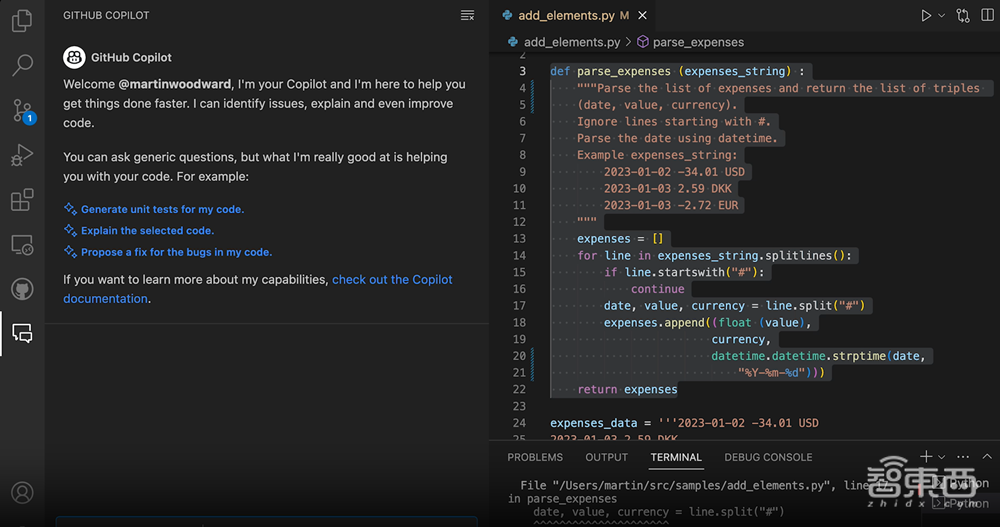This screenshot has width=1000, height=527.
Task: Open the Remote Explorer view
Action: [x=22, y=245]
